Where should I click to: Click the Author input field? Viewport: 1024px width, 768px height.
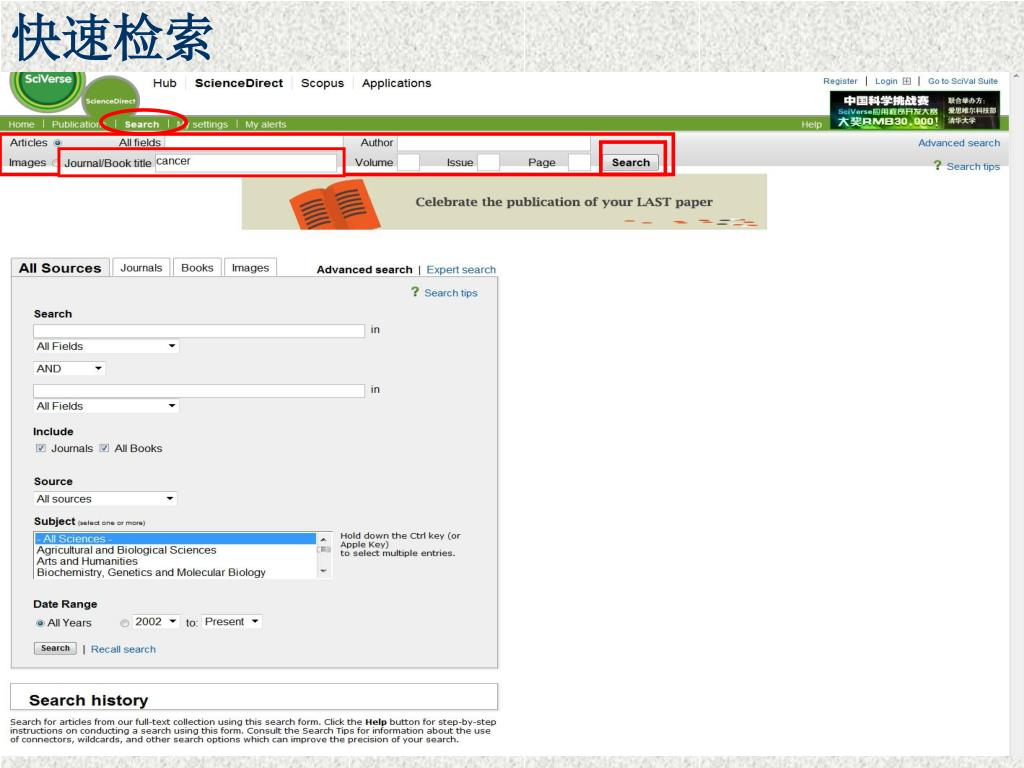[494, 142]
